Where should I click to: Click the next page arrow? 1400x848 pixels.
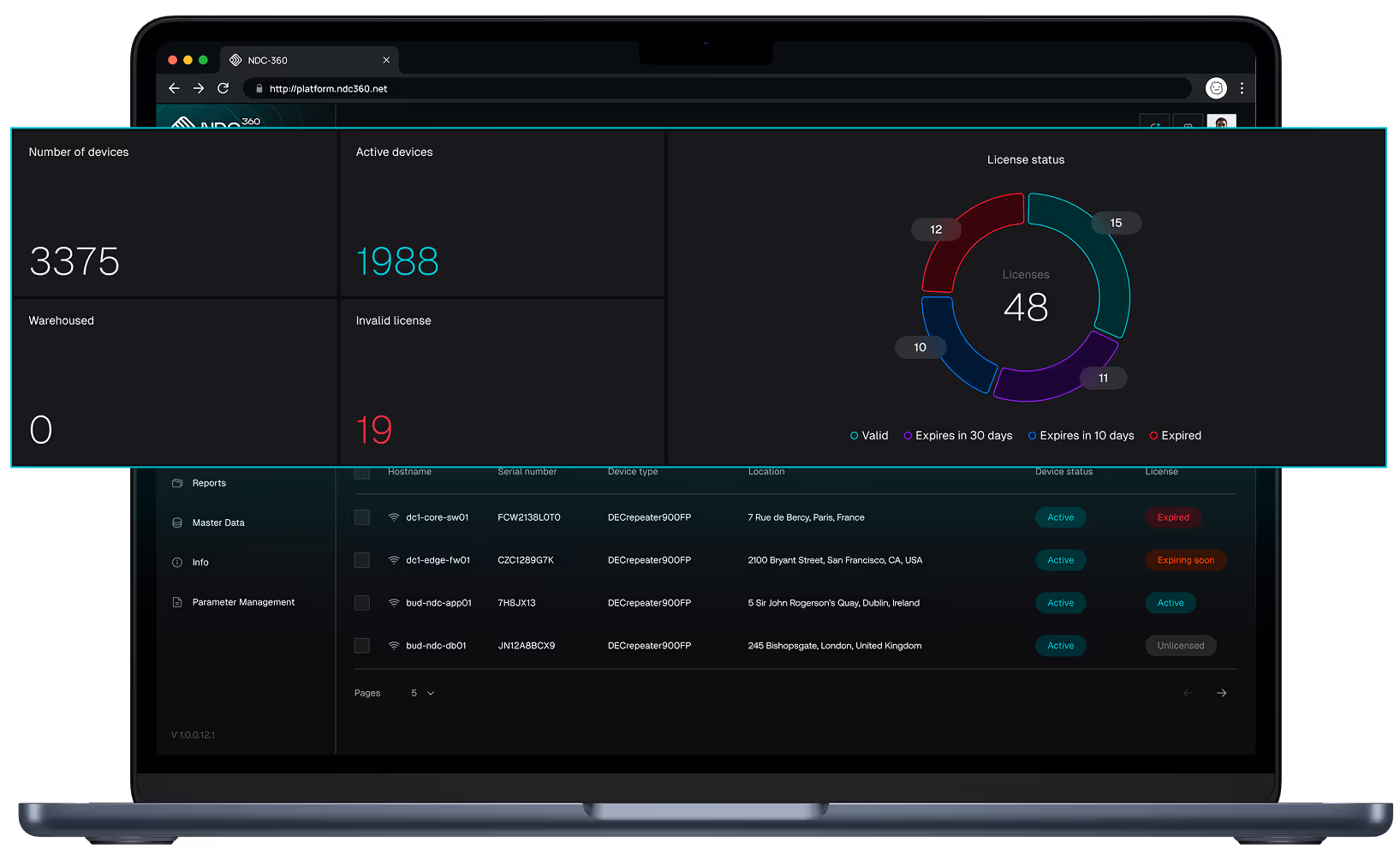pos(1221,693)
